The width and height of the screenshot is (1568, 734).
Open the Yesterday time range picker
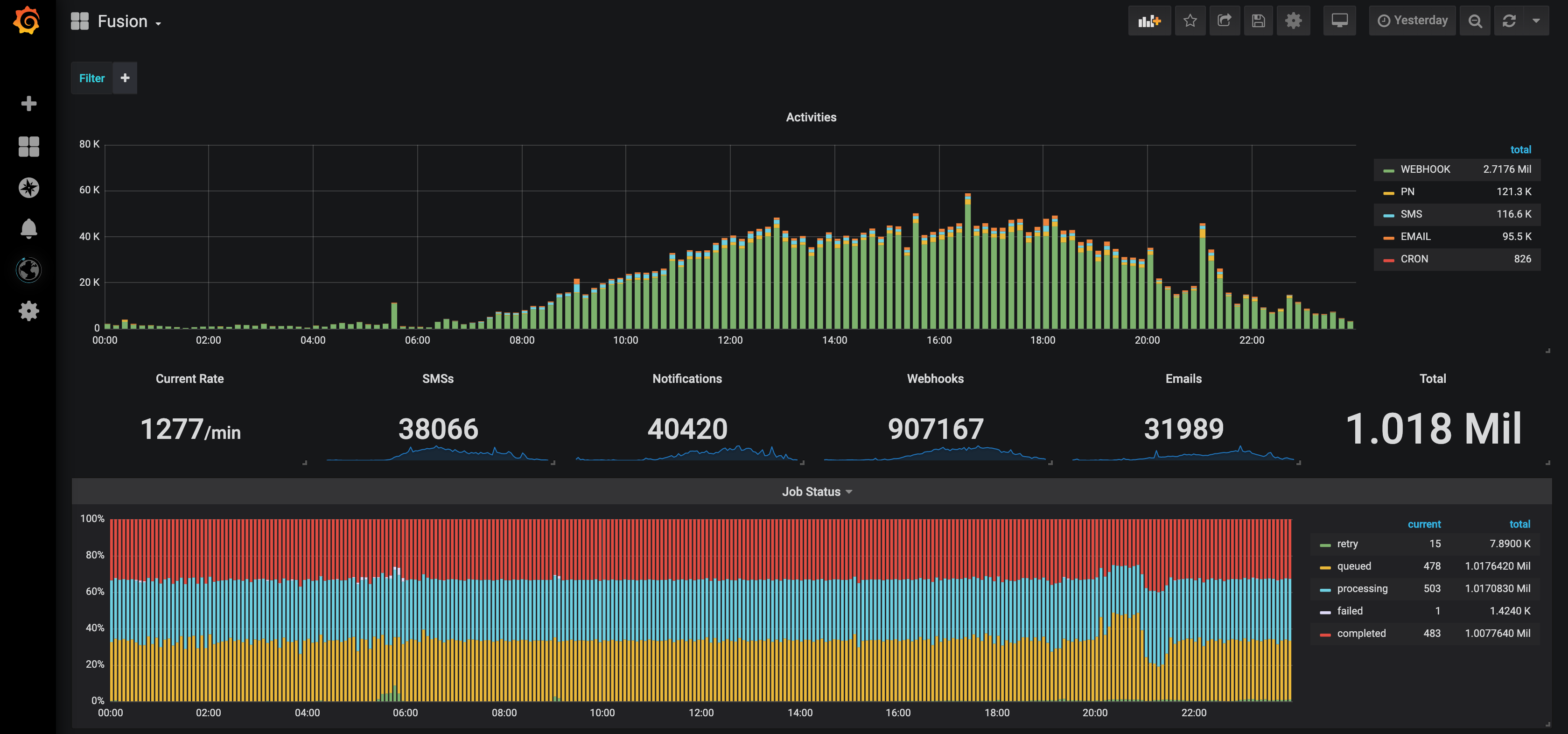click(x=1412, y=21)
